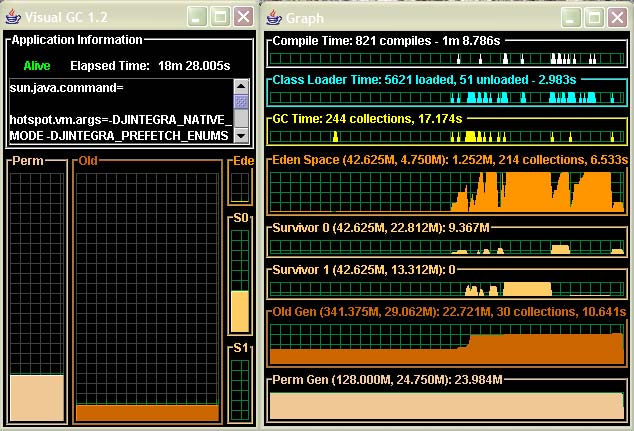
Task: Click the Eden space gauge in Visual GC
Action: point(240,188)
